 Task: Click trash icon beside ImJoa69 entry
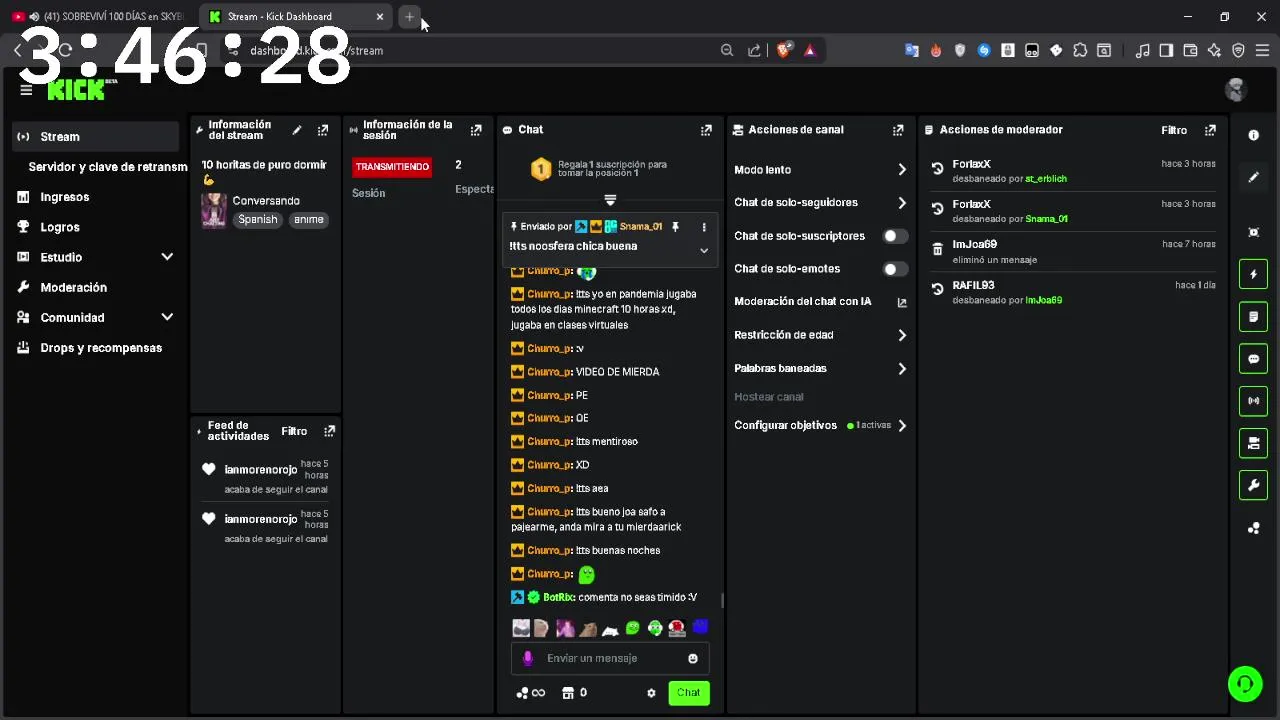coord(937,249)
